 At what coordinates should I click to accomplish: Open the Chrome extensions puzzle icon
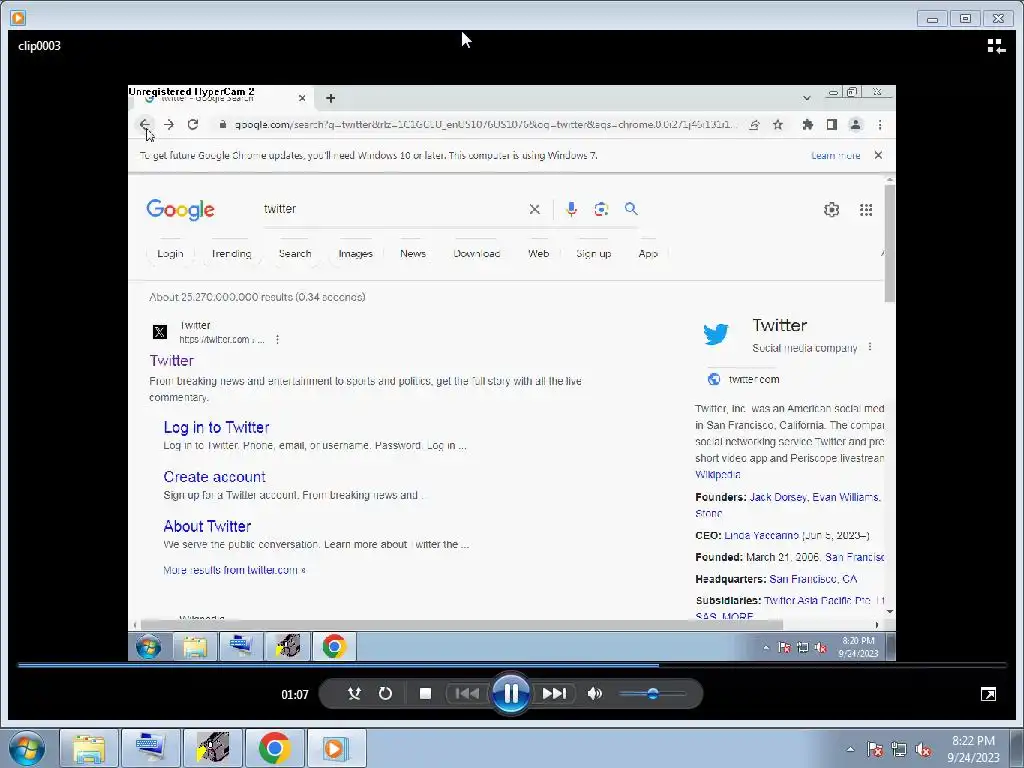[808, 125]
